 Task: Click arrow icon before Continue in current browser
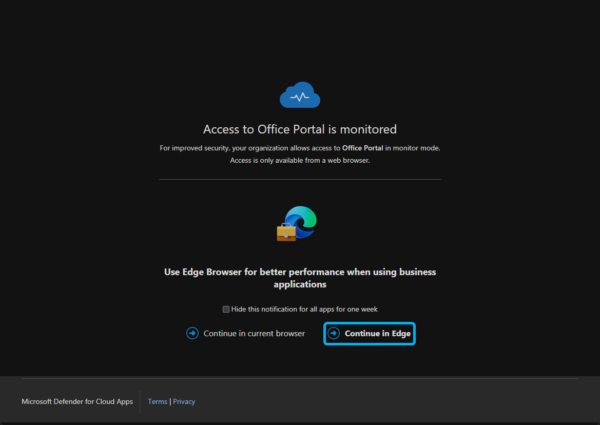[192, 333]
